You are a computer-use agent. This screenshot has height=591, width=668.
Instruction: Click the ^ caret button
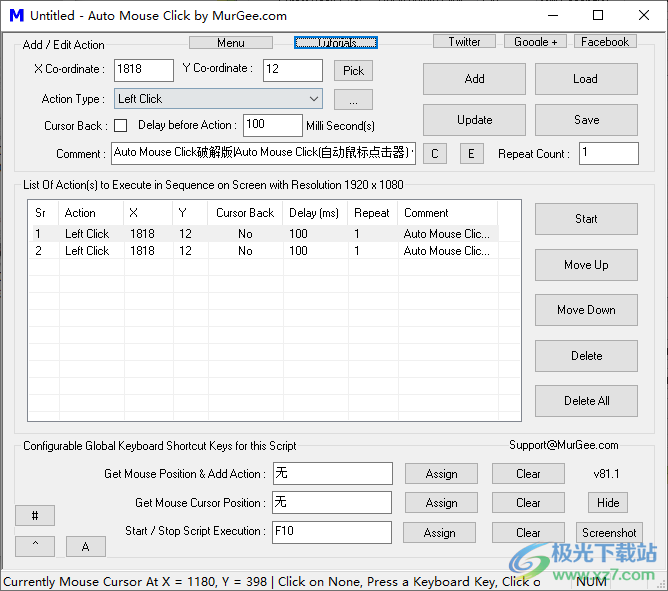[35, 546]
